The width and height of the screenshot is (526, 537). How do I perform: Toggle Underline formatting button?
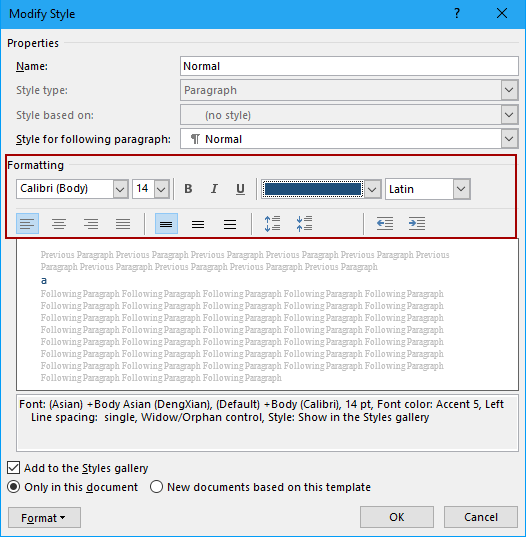[x=240, y=189]
